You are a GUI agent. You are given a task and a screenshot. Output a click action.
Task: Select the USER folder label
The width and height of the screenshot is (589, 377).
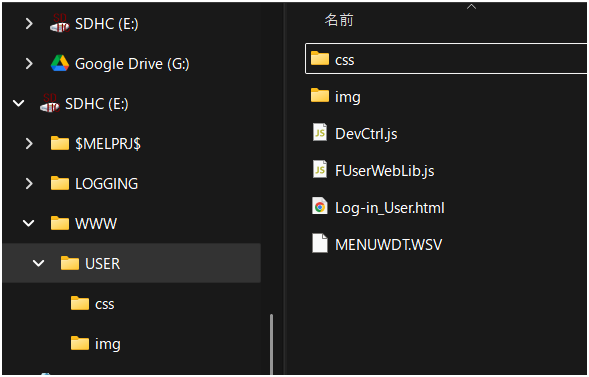(x=103, y=264)
